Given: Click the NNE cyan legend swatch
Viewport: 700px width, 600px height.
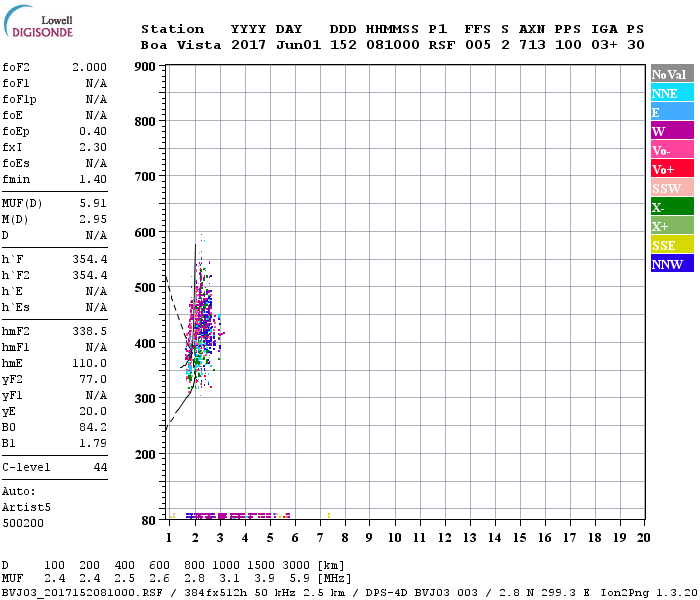Looking at the screenshot, I should (x=671, y=93).
